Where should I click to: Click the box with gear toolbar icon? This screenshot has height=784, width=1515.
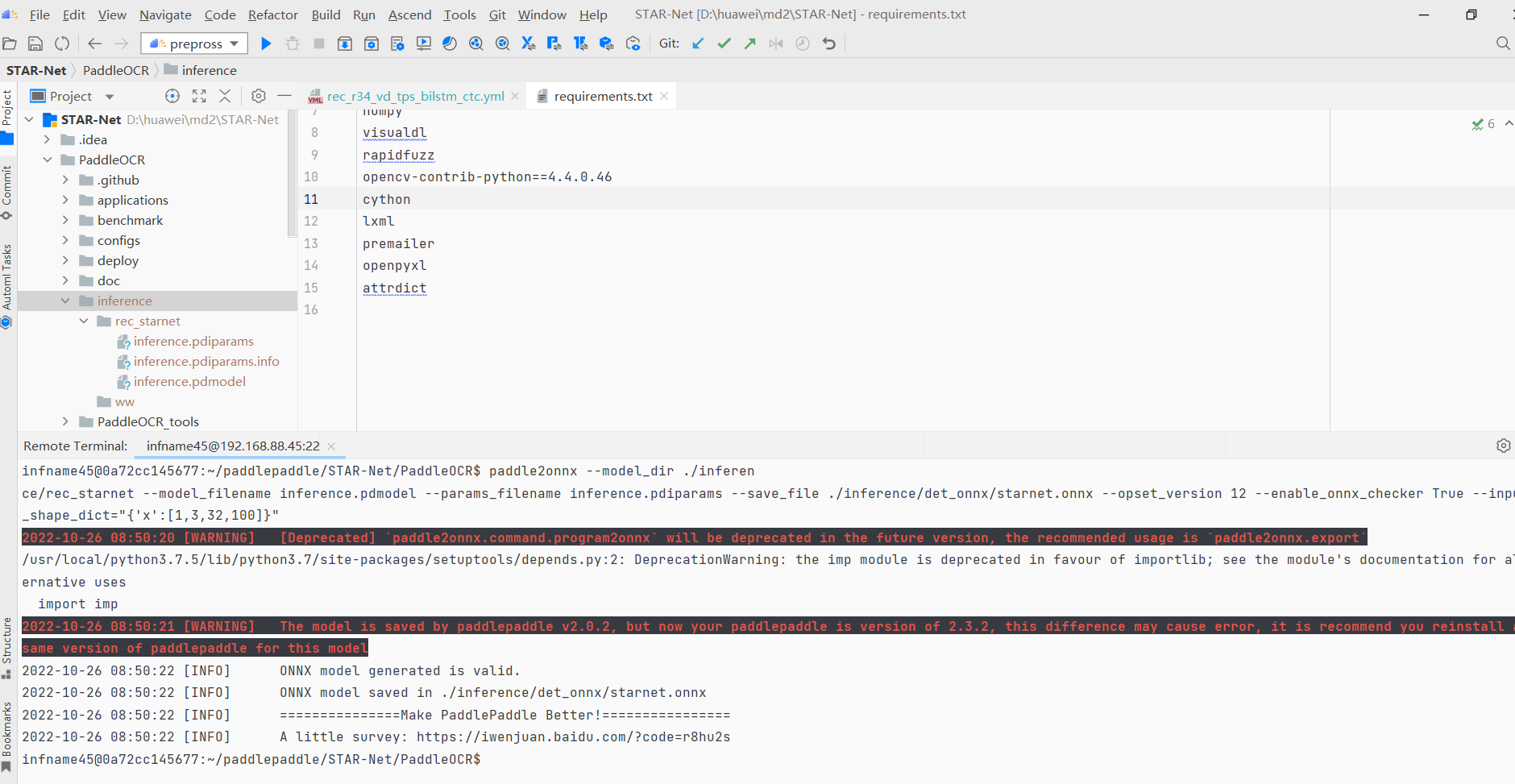371,44
